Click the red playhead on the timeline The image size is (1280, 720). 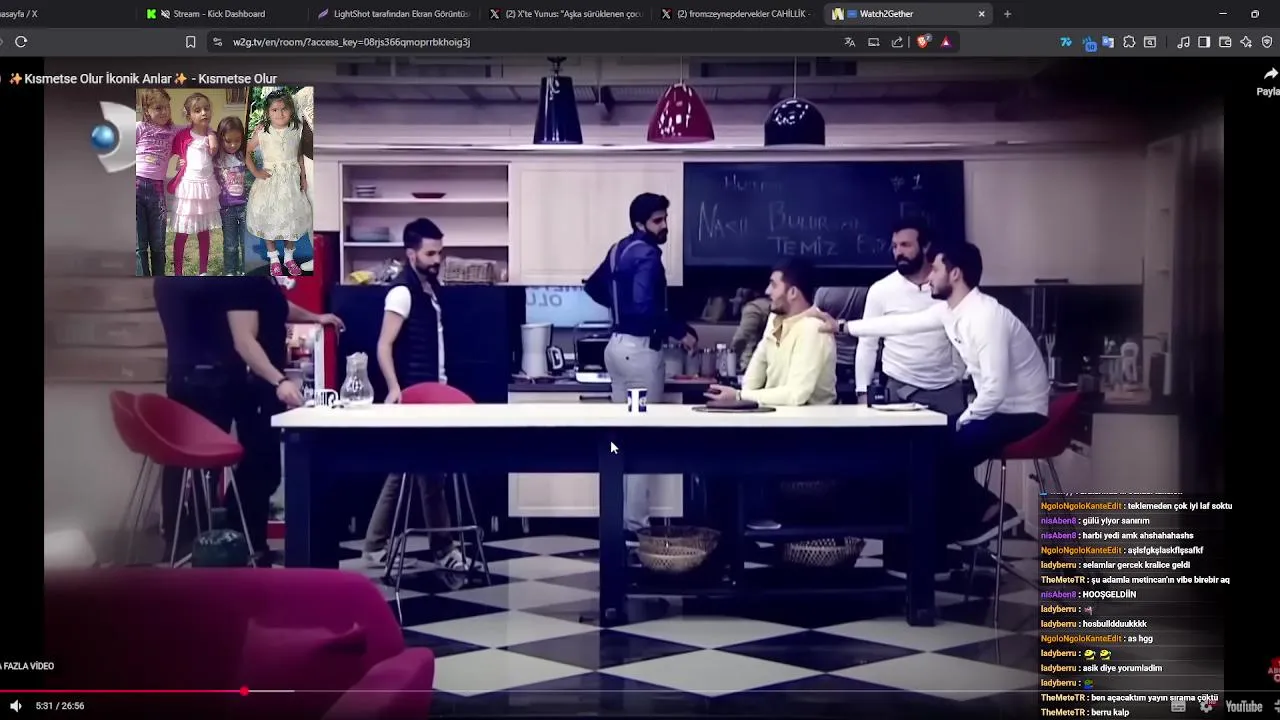coord(244,691)
